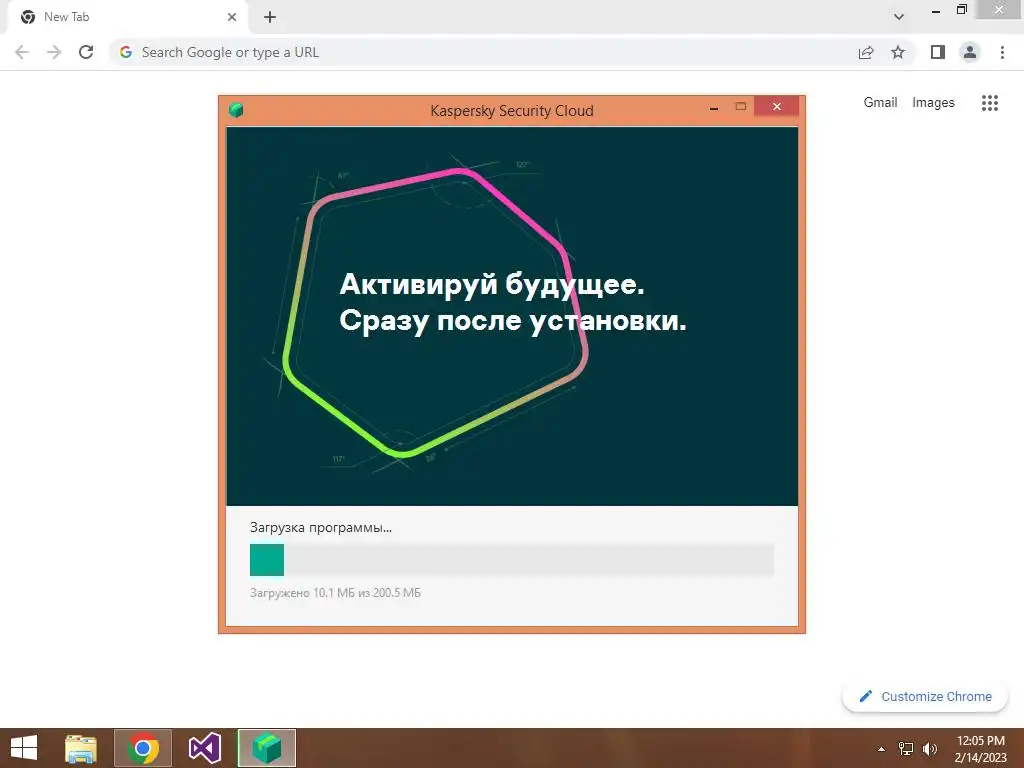Close the New Tab tab
The image size is (1024, 768).
pyautogui.click(x=232, y=17)
